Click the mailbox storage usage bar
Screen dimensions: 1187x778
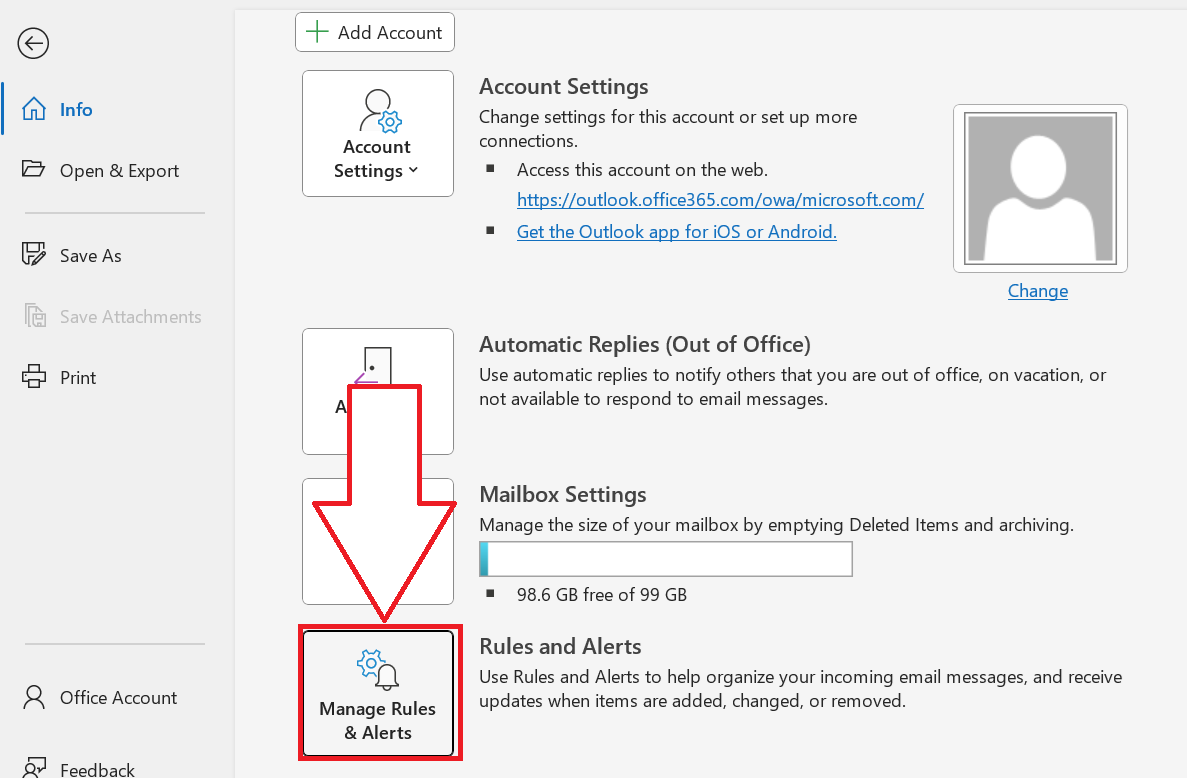pyautogui.click(x=665, y=558)
